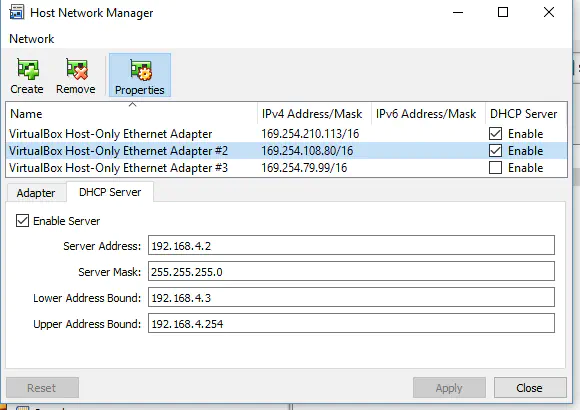The height and width of the screenshot is (410, 580).
Task: Click the IPv6 Address/Mask column header
Action: 428,114
